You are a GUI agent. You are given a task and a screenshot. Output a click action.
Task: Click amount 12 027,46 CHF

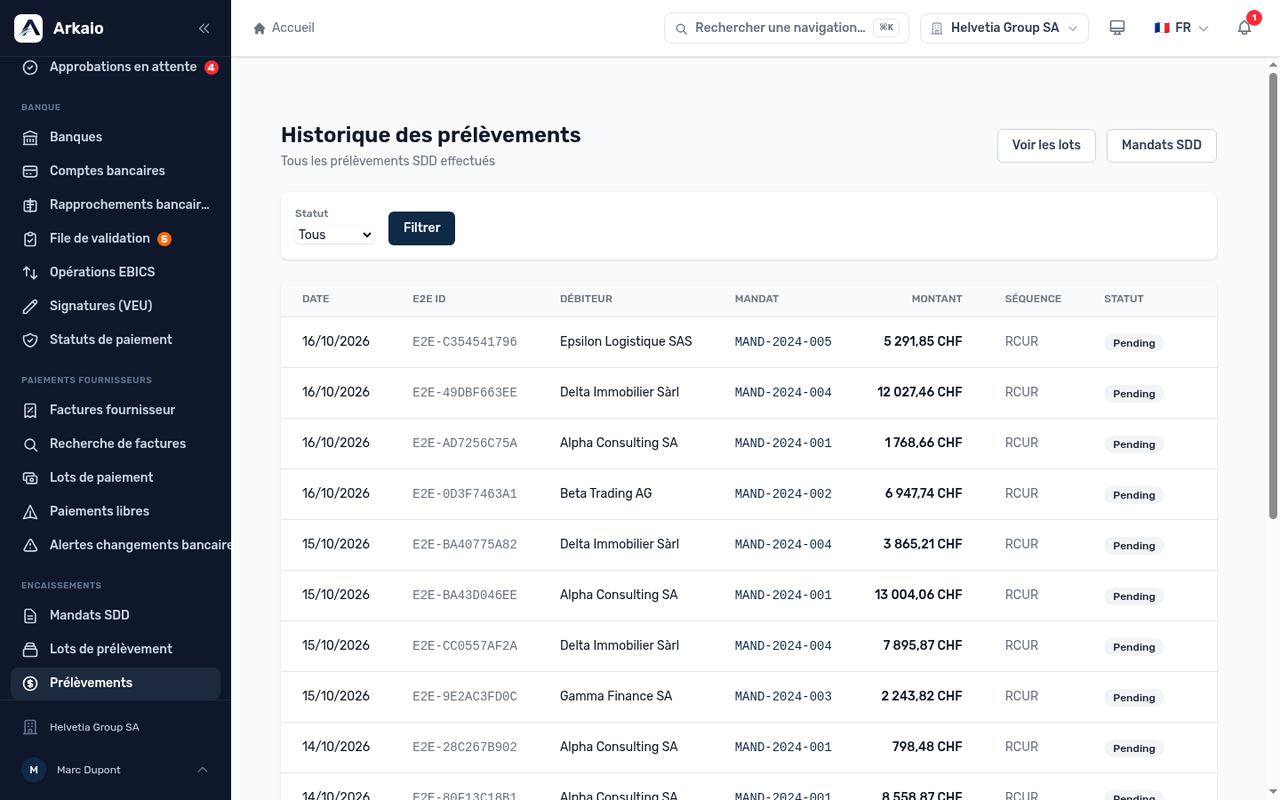(920, 392)
